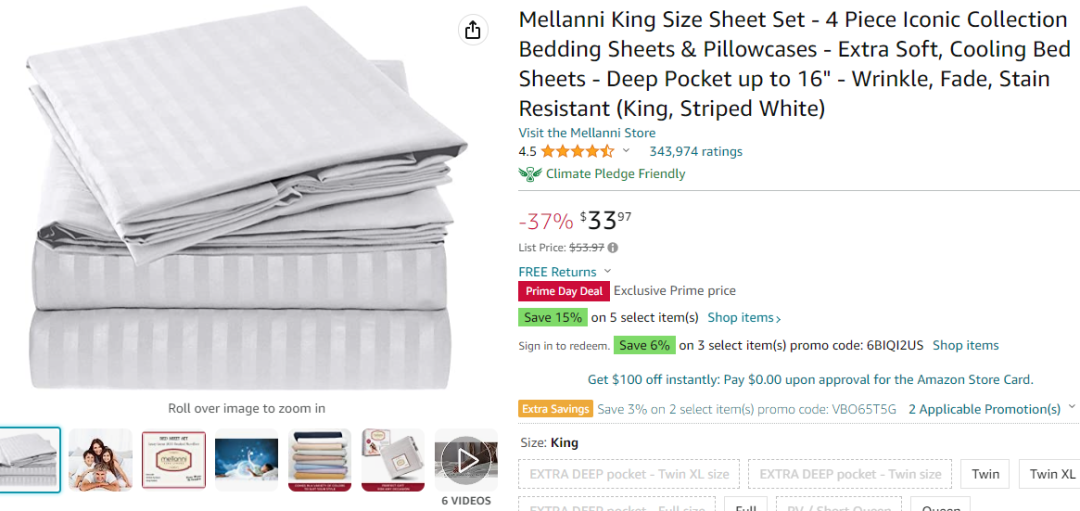Click Shop items for Save 15% offer
Image resolution: width=1080 pixels, height=511 pixels.
click(745, 318)
